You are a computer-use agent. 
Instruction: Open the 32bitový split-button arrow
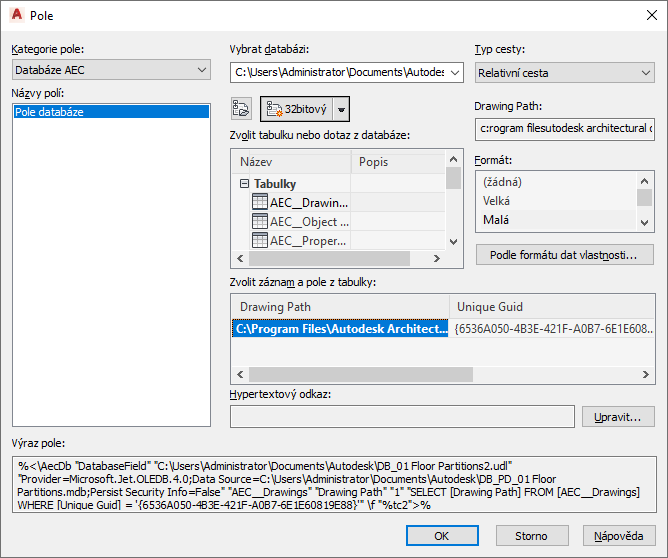pos(341,109)
